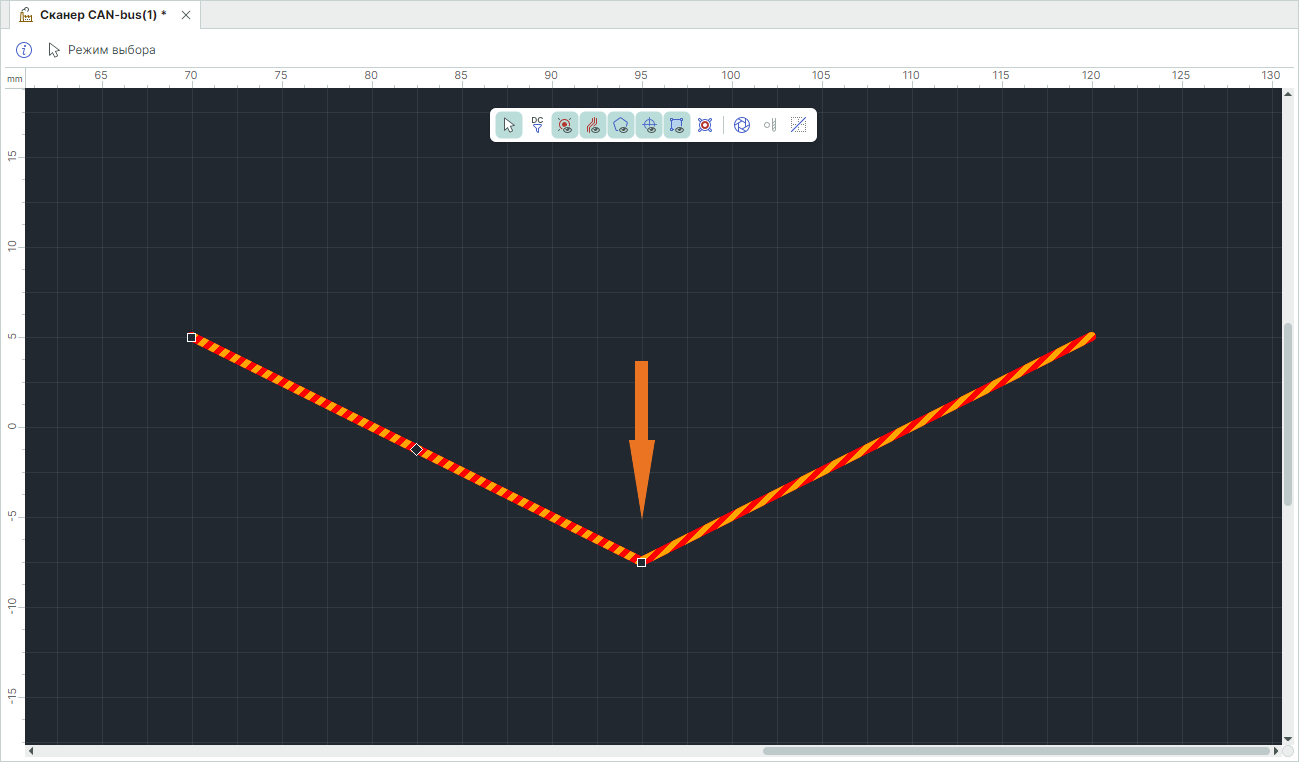Click the vertical scrollbar thumb

point(1288,414)
